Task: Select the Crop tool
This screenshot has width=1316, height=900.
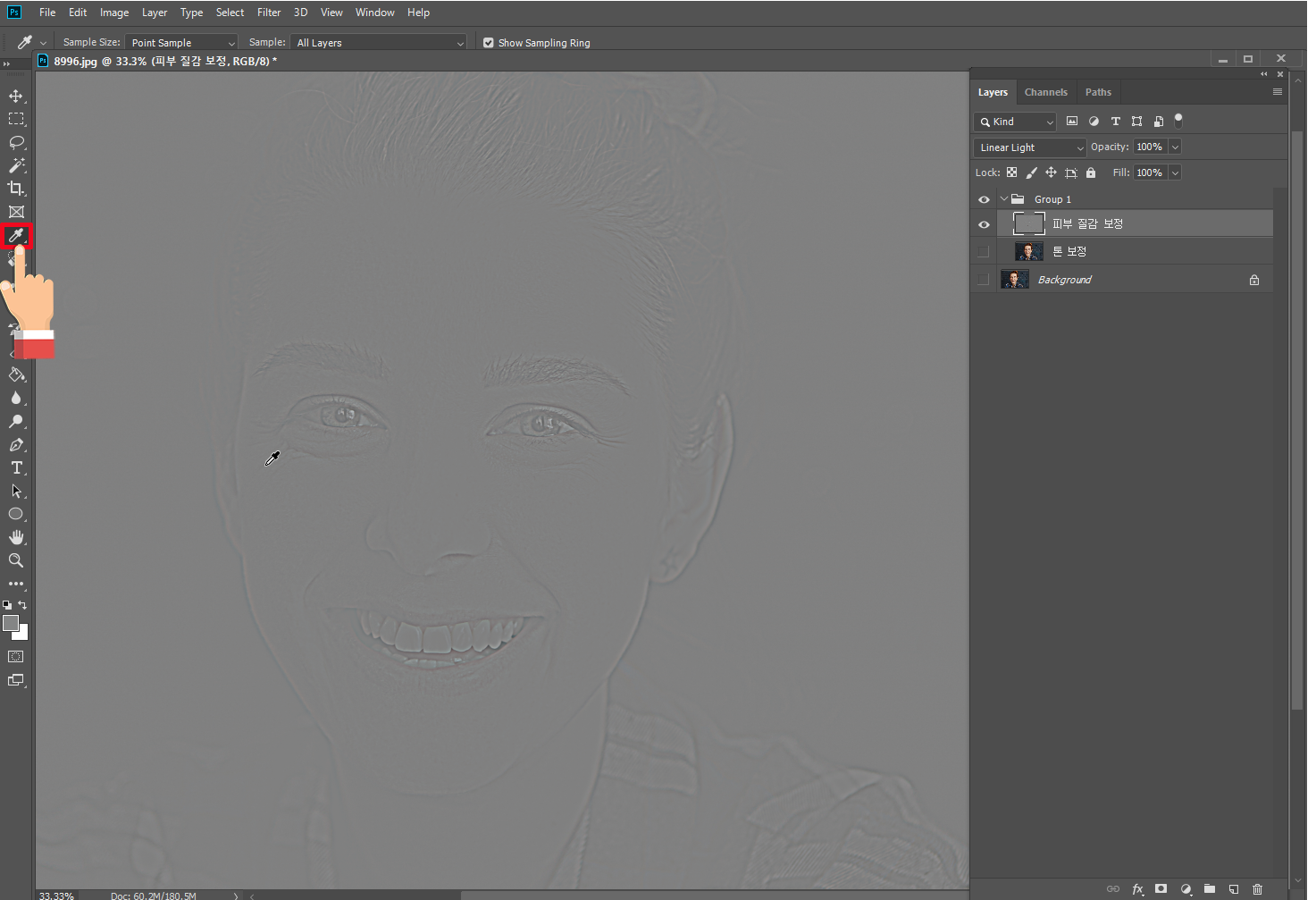Action: point(16,189)
